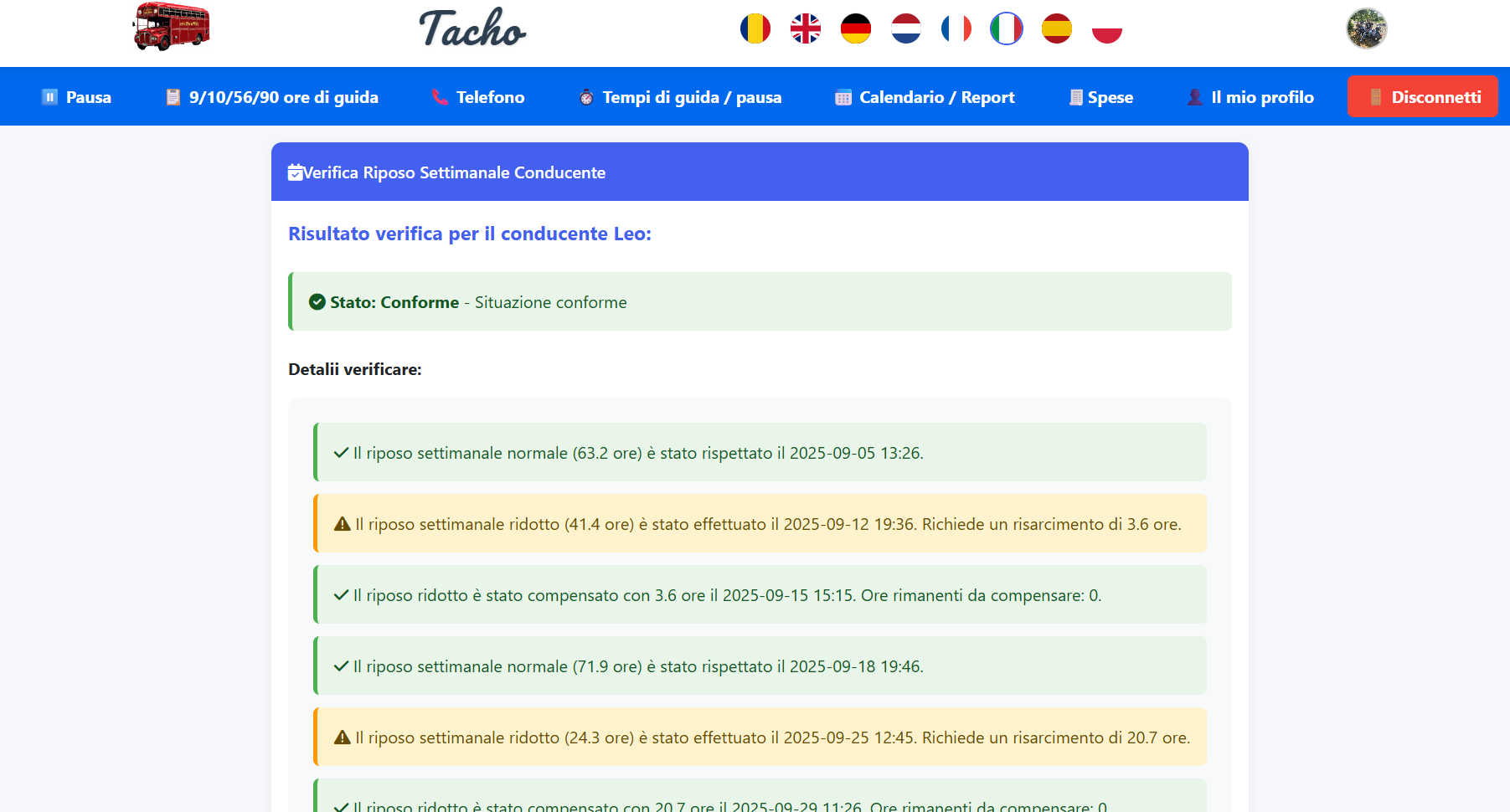Navigate to Calendario / Report
This screenshot has height=812, width=1510.
(925, 97)
